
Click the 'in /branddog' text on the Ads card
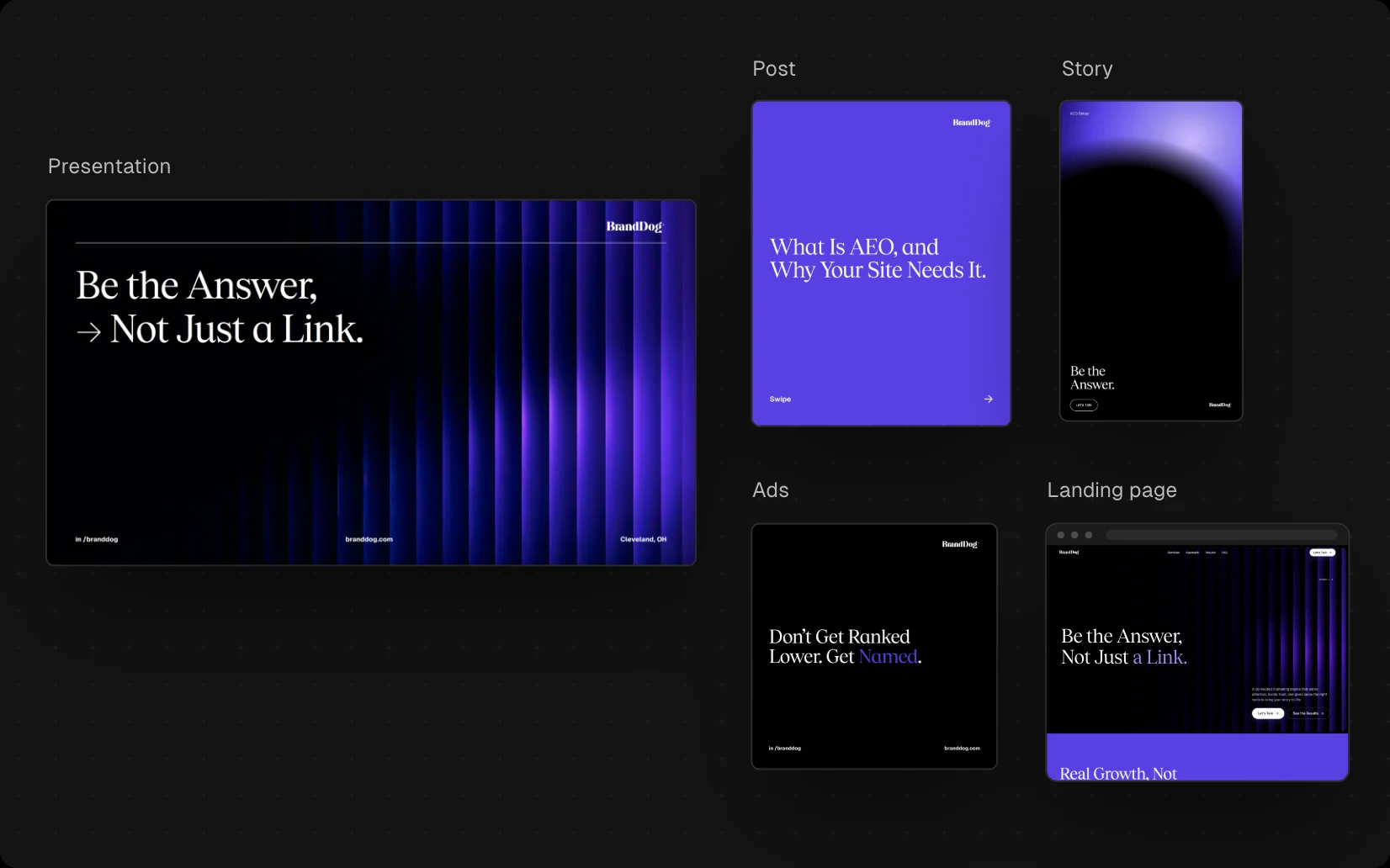pyautogui.click(x=785, y=748)
